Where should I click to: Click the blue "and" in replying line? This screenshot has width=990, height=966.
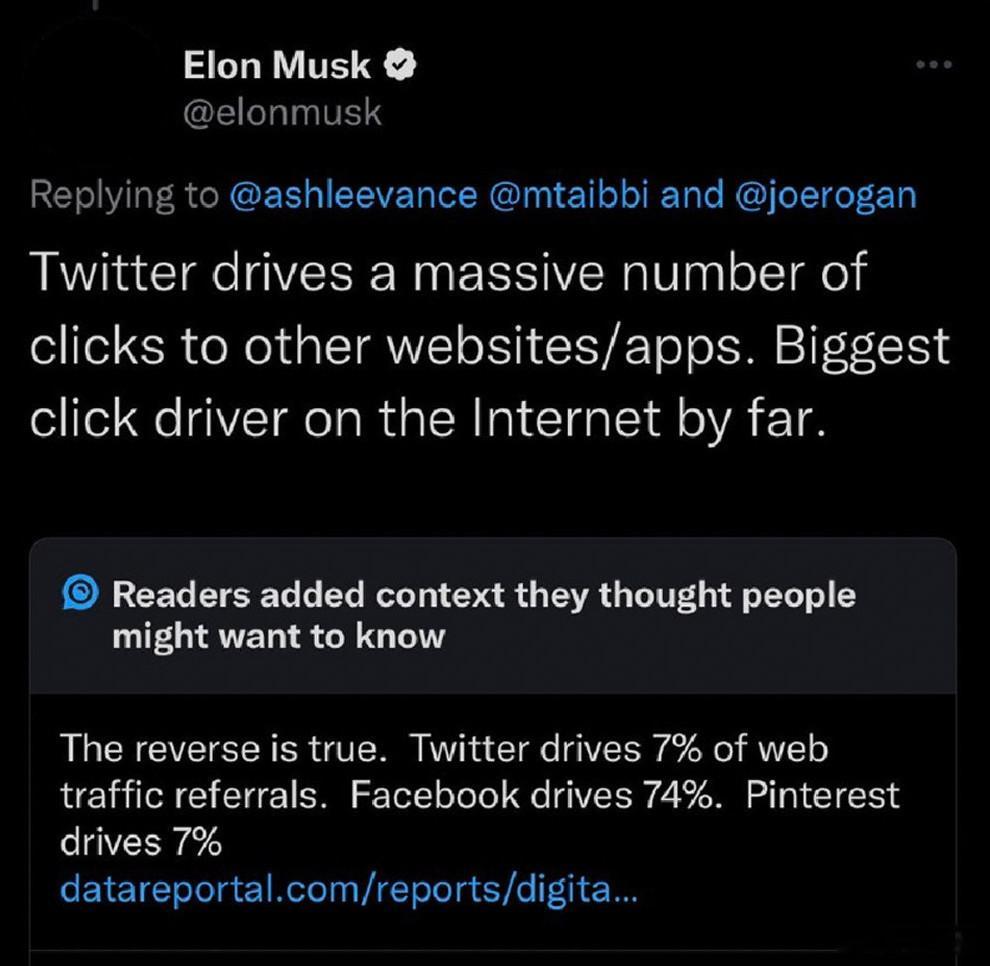click(x=692, y=194)
